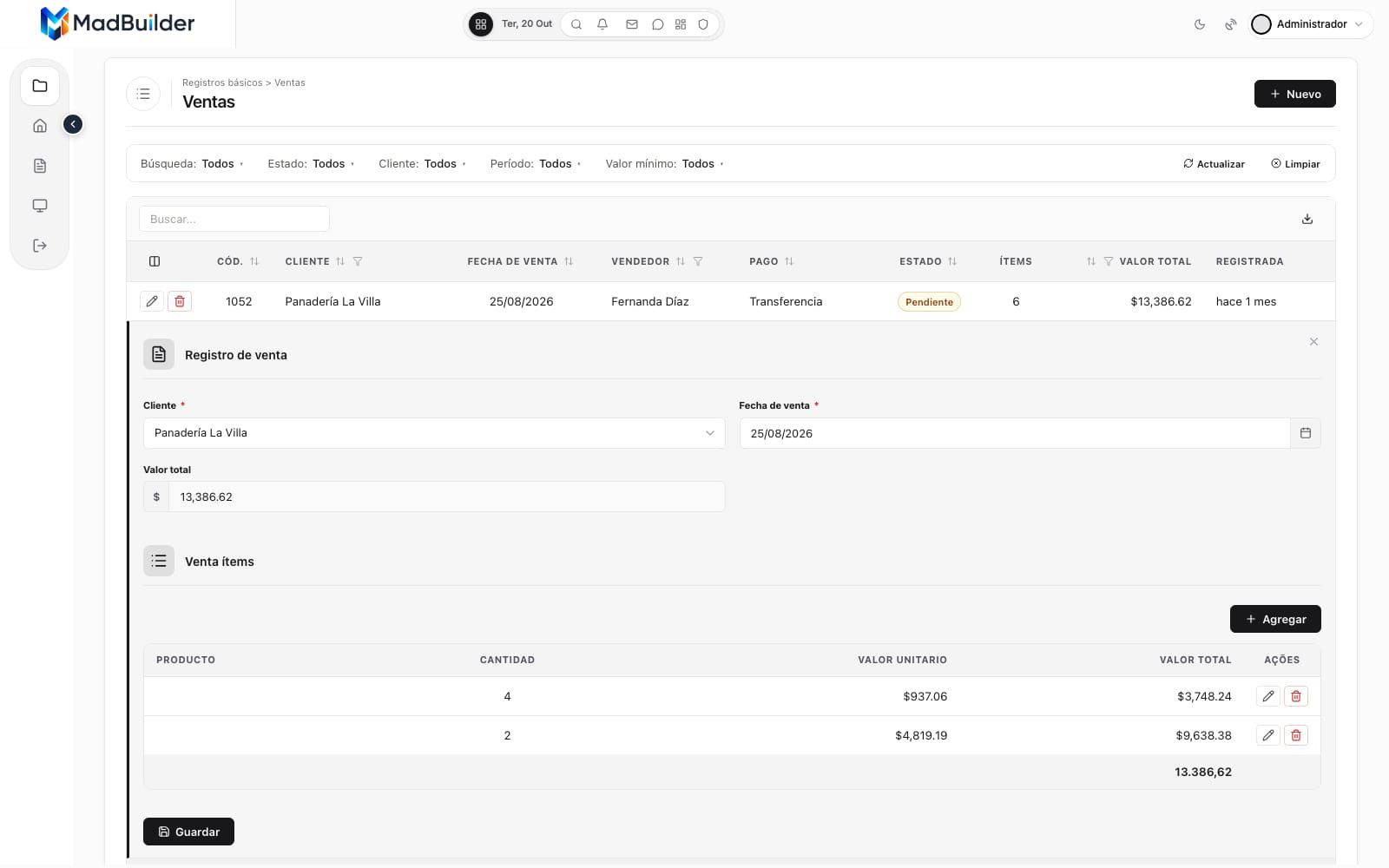The image size is (1389, 868).
Task: Click Agregar to add item
Action: point(1275,619)
